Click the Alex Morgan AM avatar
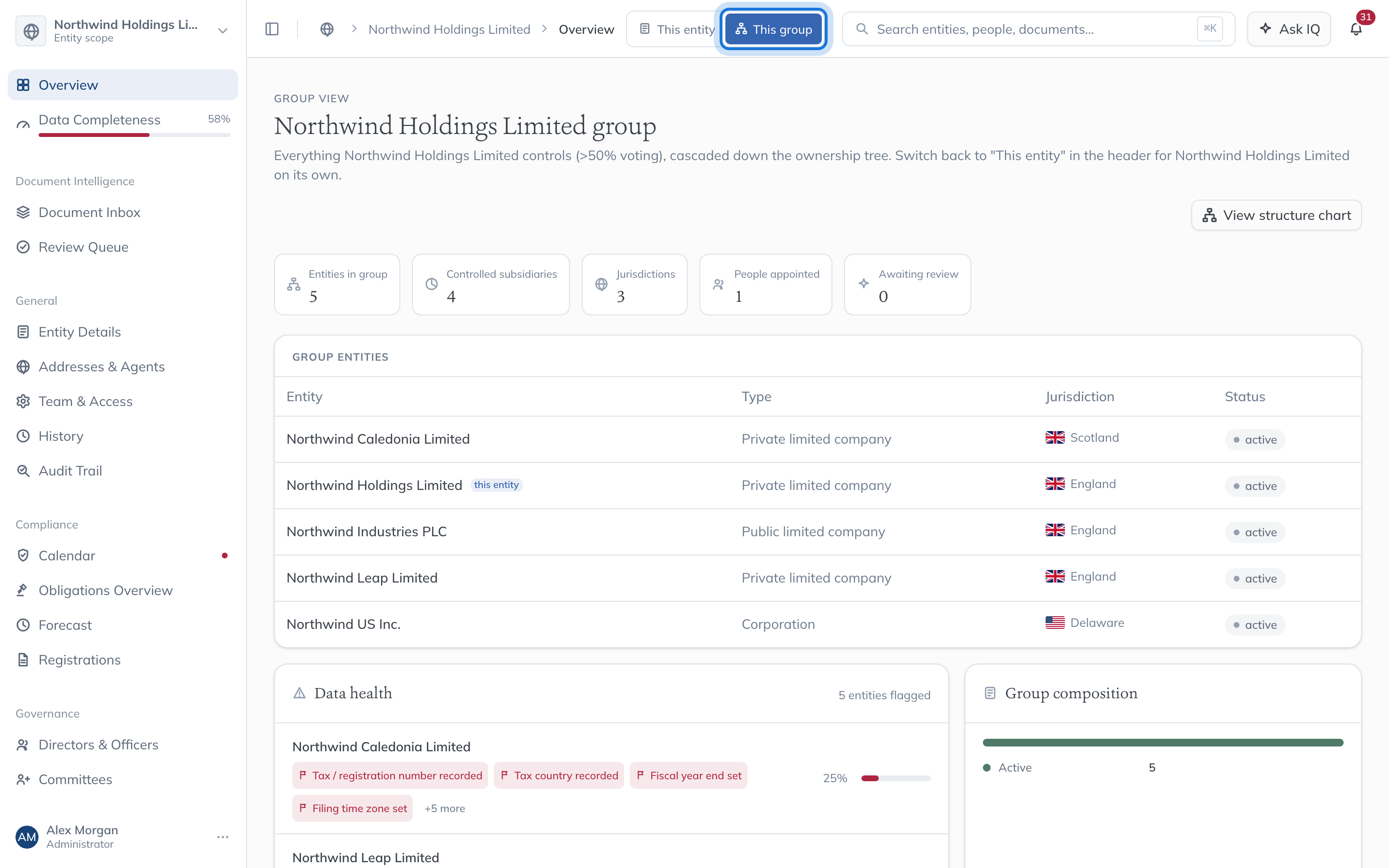Screen dimensions: 1389x868 pos(27,837)
